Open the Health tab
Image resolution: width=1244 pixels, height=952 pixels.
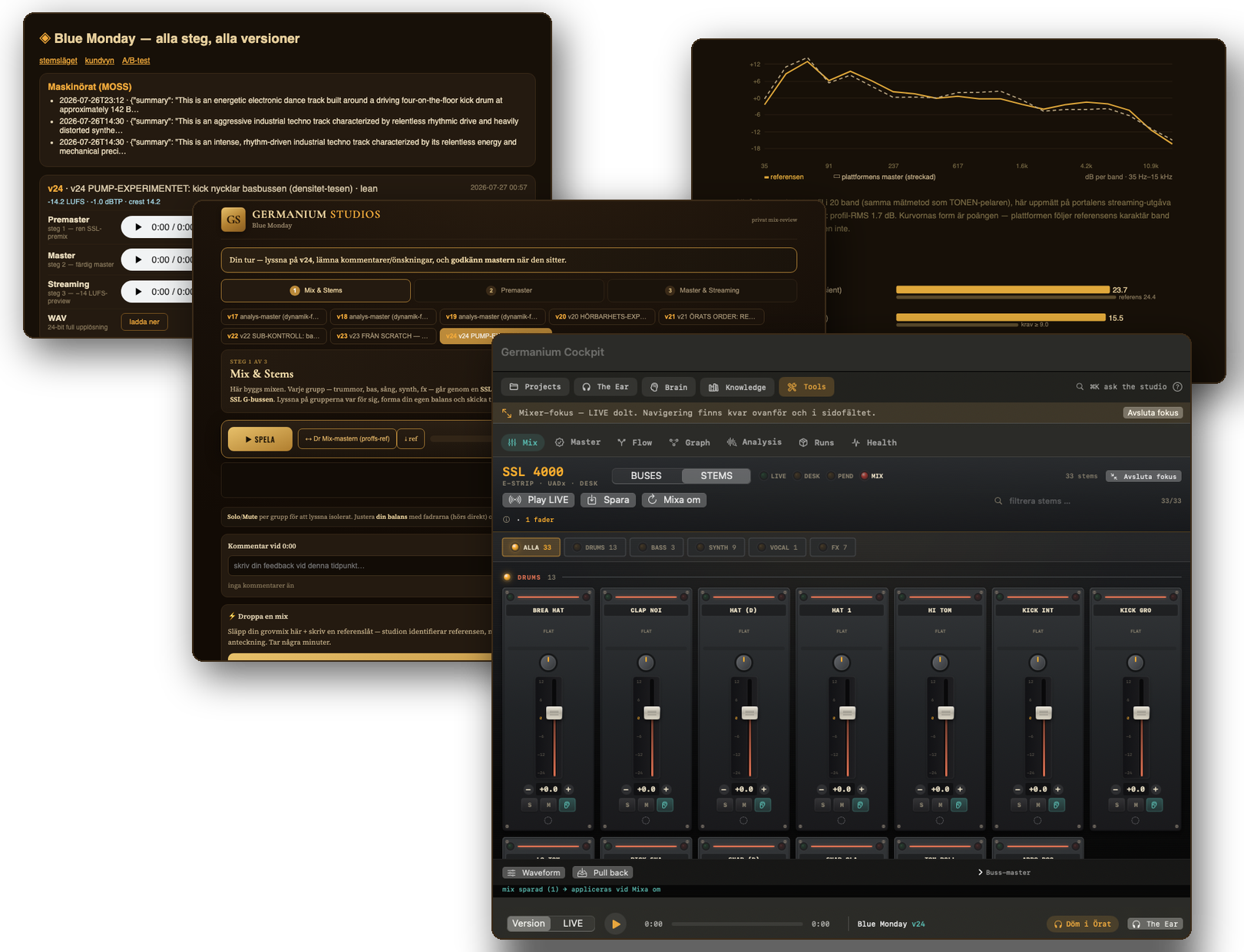874,443
